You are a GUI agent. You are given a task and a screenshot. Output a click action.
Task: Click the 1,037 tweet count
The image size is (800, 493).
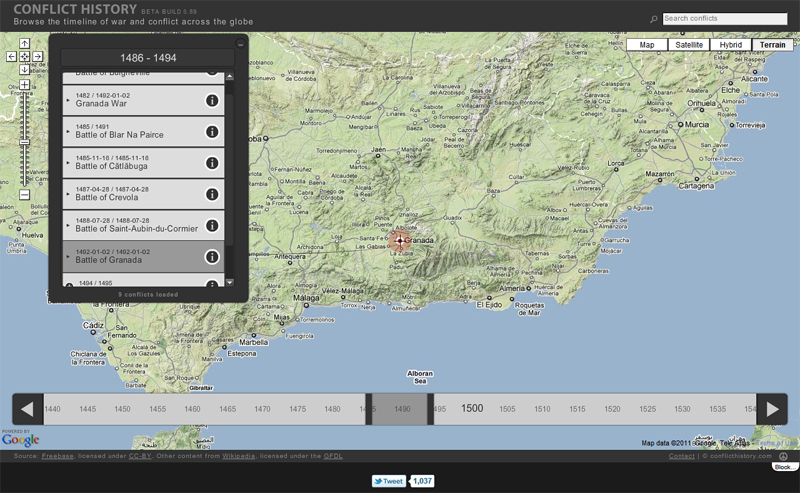[422, 481]
